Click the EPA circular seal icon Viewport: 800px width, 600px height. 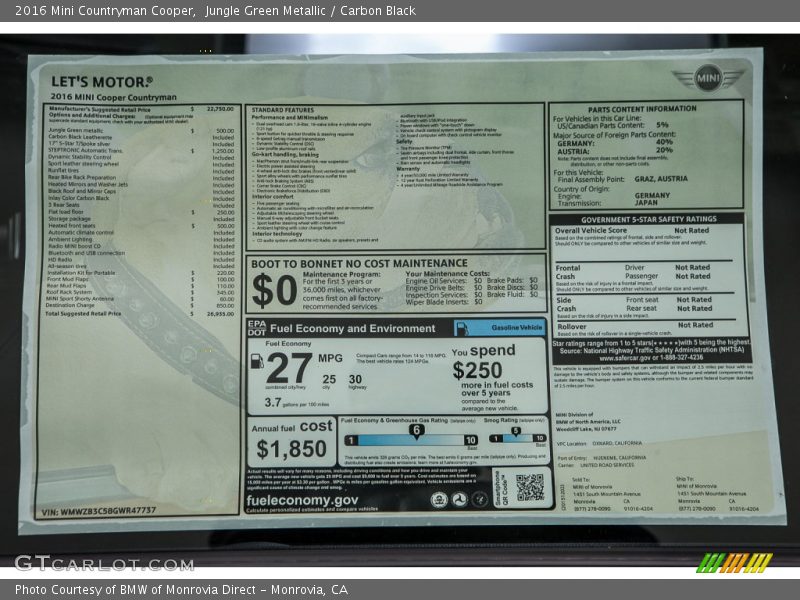tap(439, 499)
